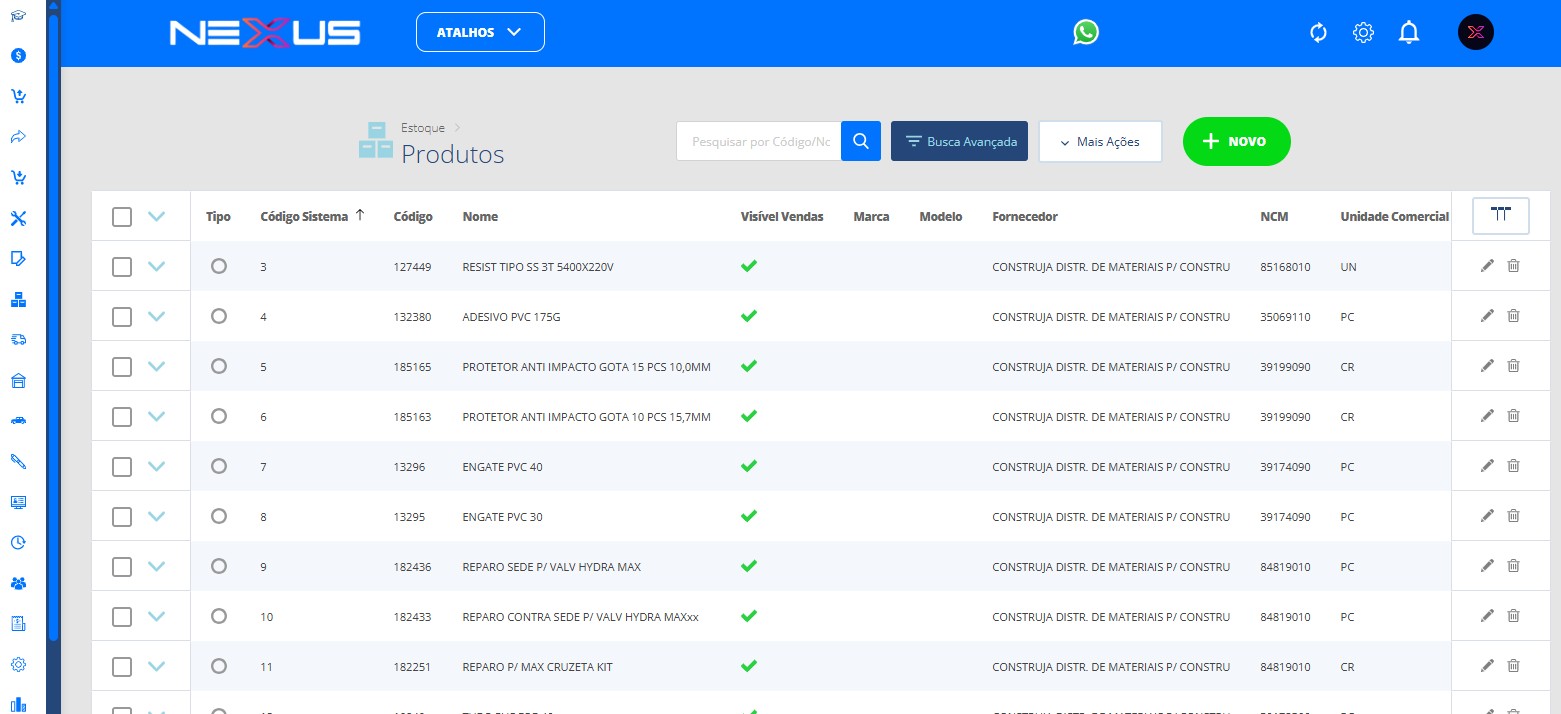Open Busca Avançada filter
Image resolution: width=1561 pixels, height=714 pixels.
(x=959, y=142)
